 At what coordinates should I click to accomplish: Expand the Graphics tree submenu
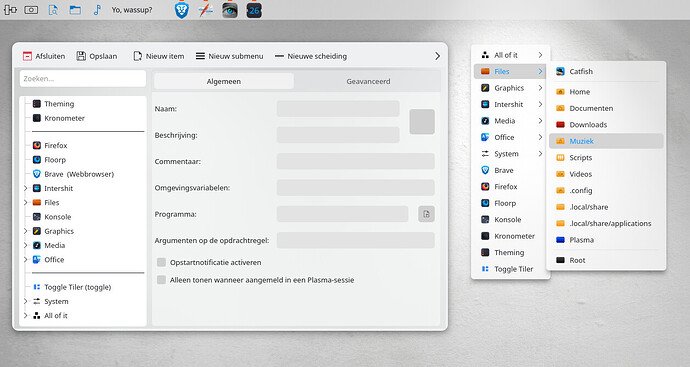(x=26, y=231)
